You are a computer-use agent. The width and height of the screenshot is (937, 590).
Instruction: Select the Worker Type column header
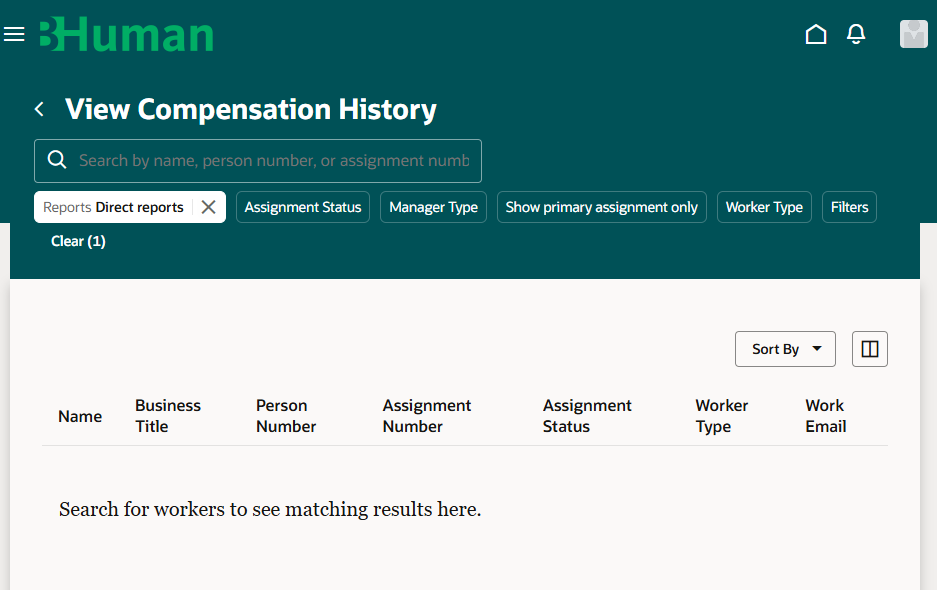coord(721,416)
